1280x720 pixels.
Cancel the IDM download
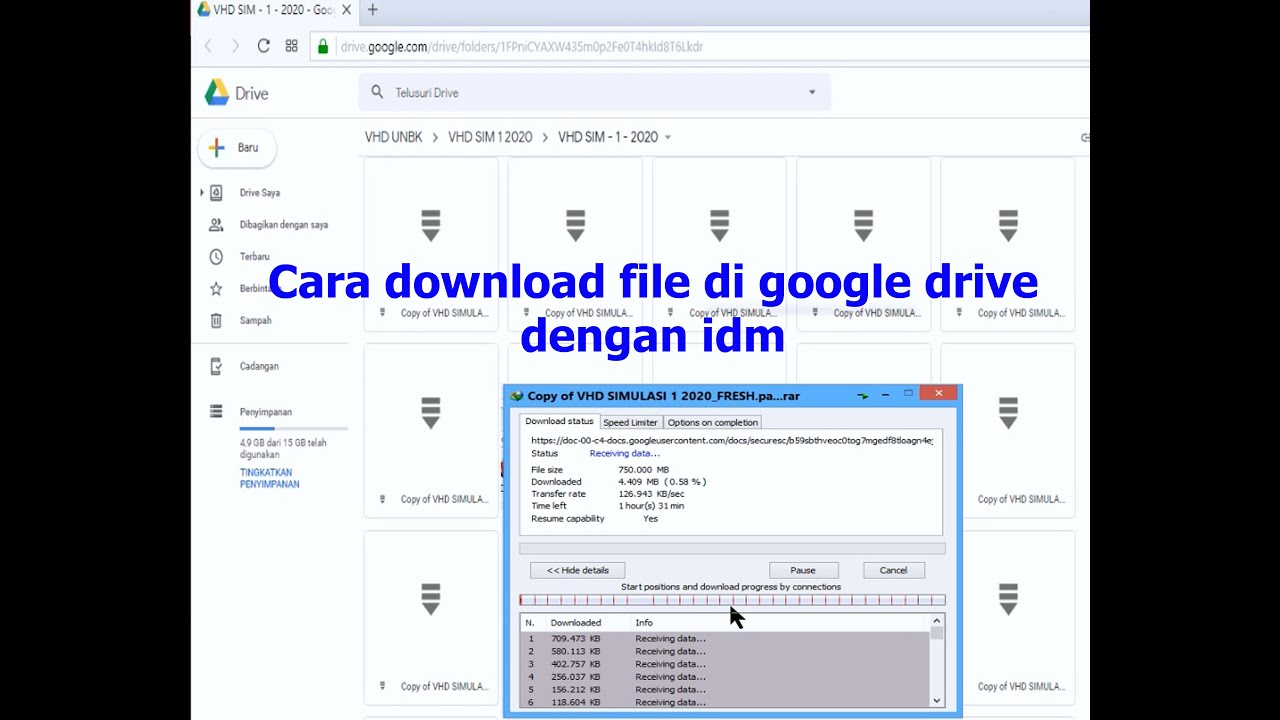(x=893, y=570)
